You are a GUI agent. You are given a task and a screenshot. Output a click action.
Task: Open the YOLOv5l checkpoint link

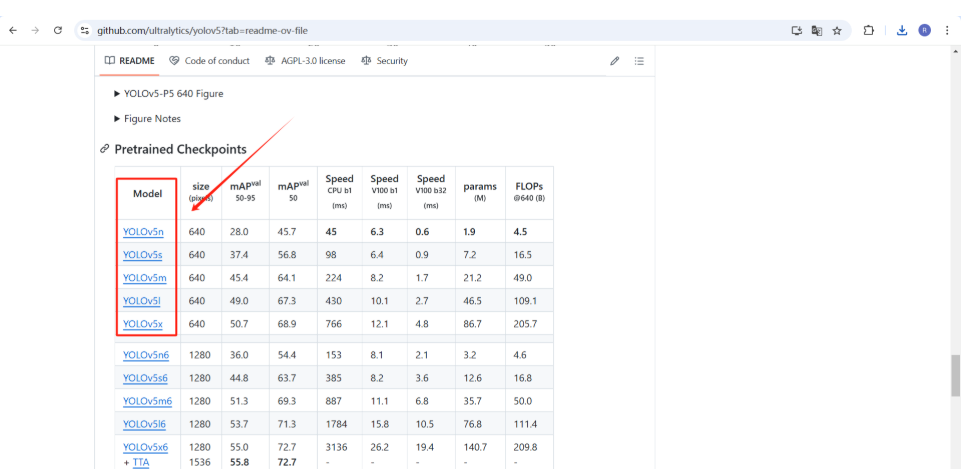point(142,300)
